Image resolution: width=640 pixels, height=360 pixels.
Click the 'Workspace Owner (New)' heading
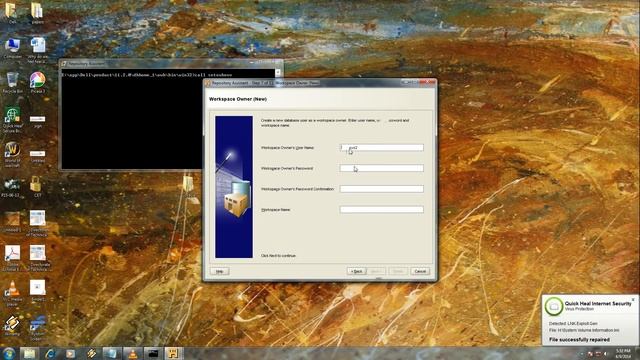238,99
